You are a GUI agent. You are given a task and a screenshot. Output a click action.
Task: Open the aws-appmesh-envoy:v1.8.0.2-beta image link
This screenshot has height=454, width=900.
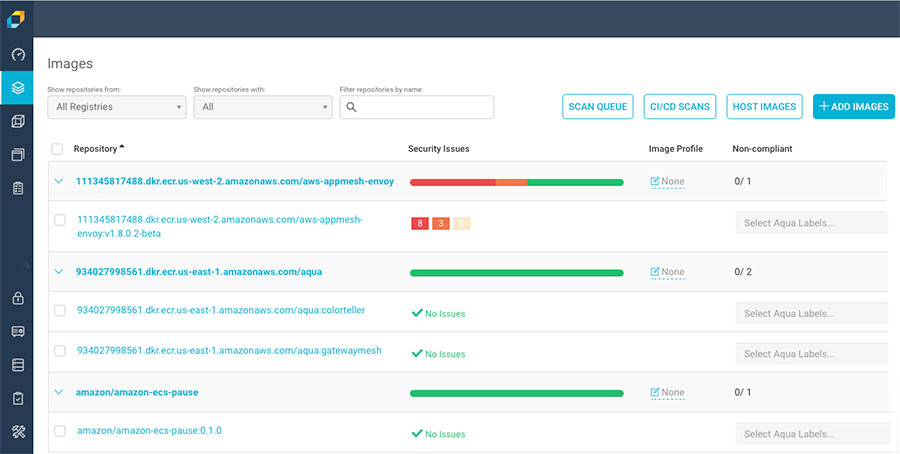[x=220, y=227]
